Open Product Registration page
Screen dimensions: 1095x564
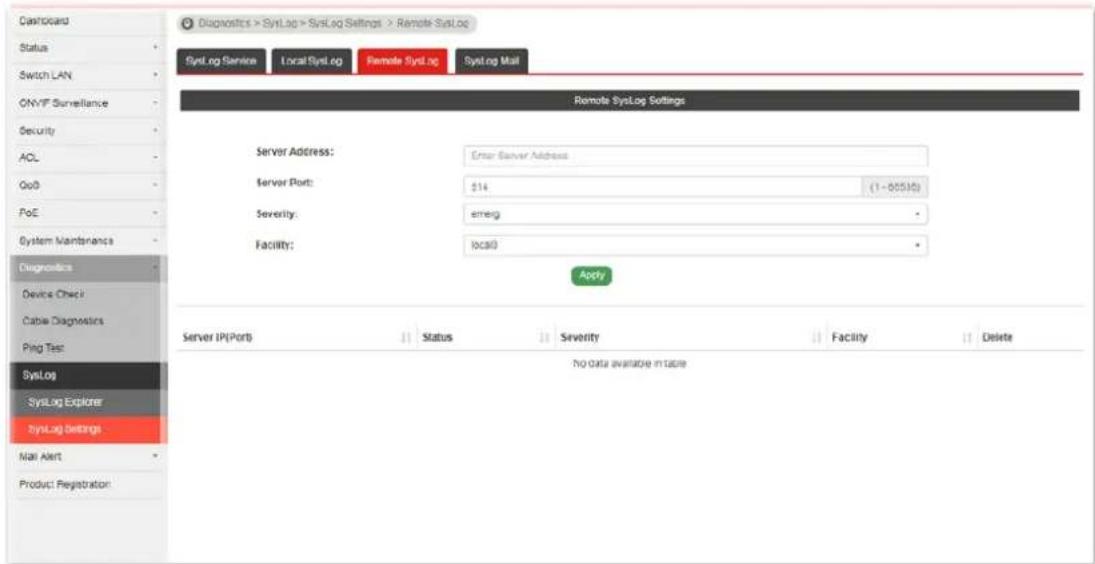[x=87, y=484]
